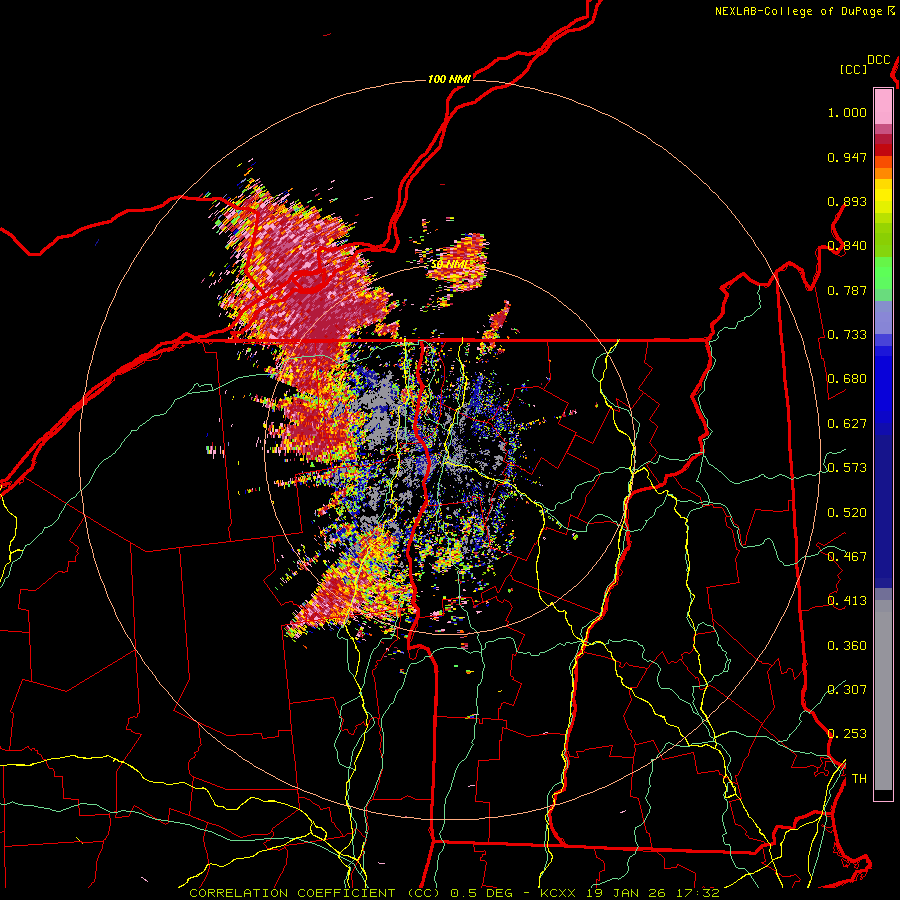
Task: Select the 0.680 scale value
Action: pyautogui.click(x=847, y=379)
